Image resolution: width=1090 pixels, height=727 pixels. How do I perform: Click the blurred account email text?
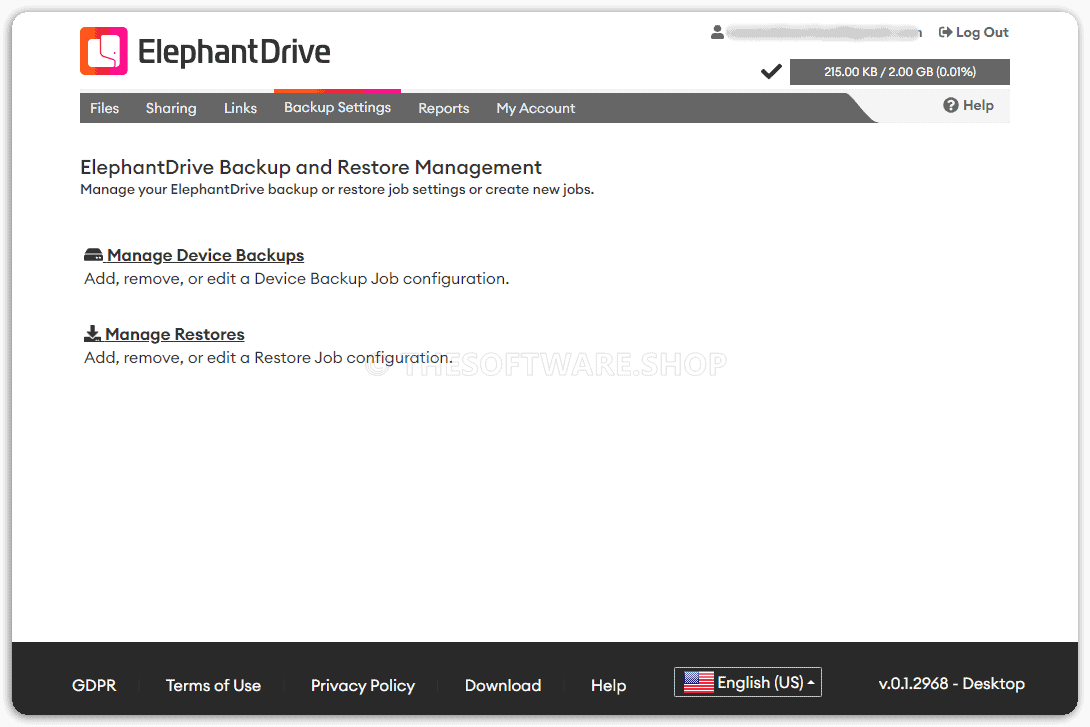click(x=824, y=33)
